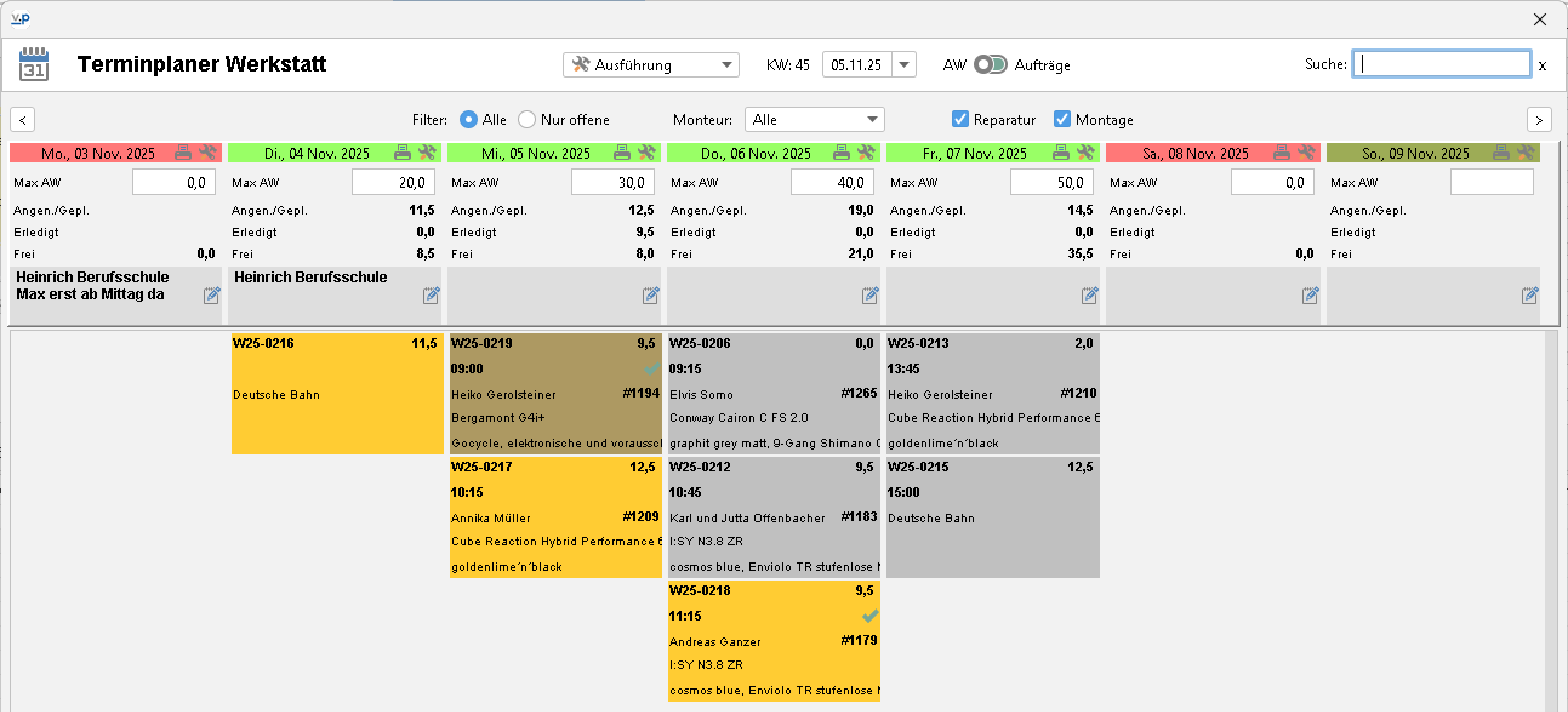
Task: Clear search with x button
Action: click(1542, 65)
